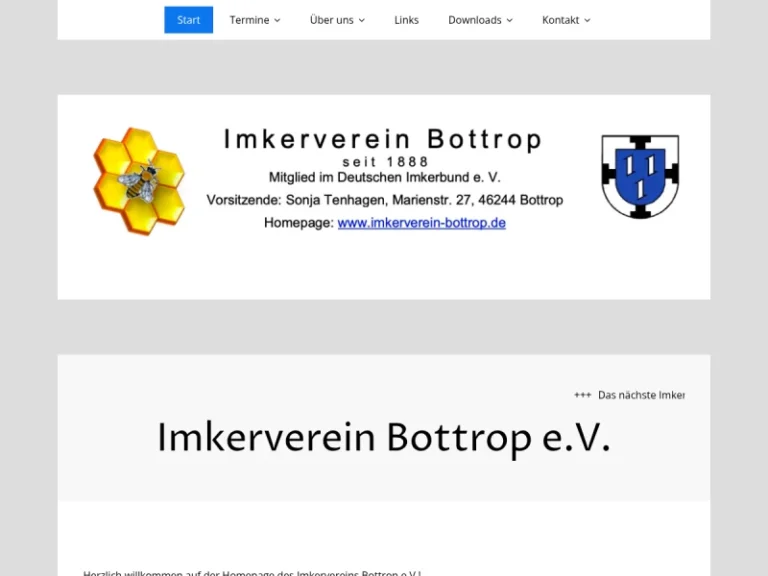Expand the Downloads chevron arrow

(x=509, y=21)
